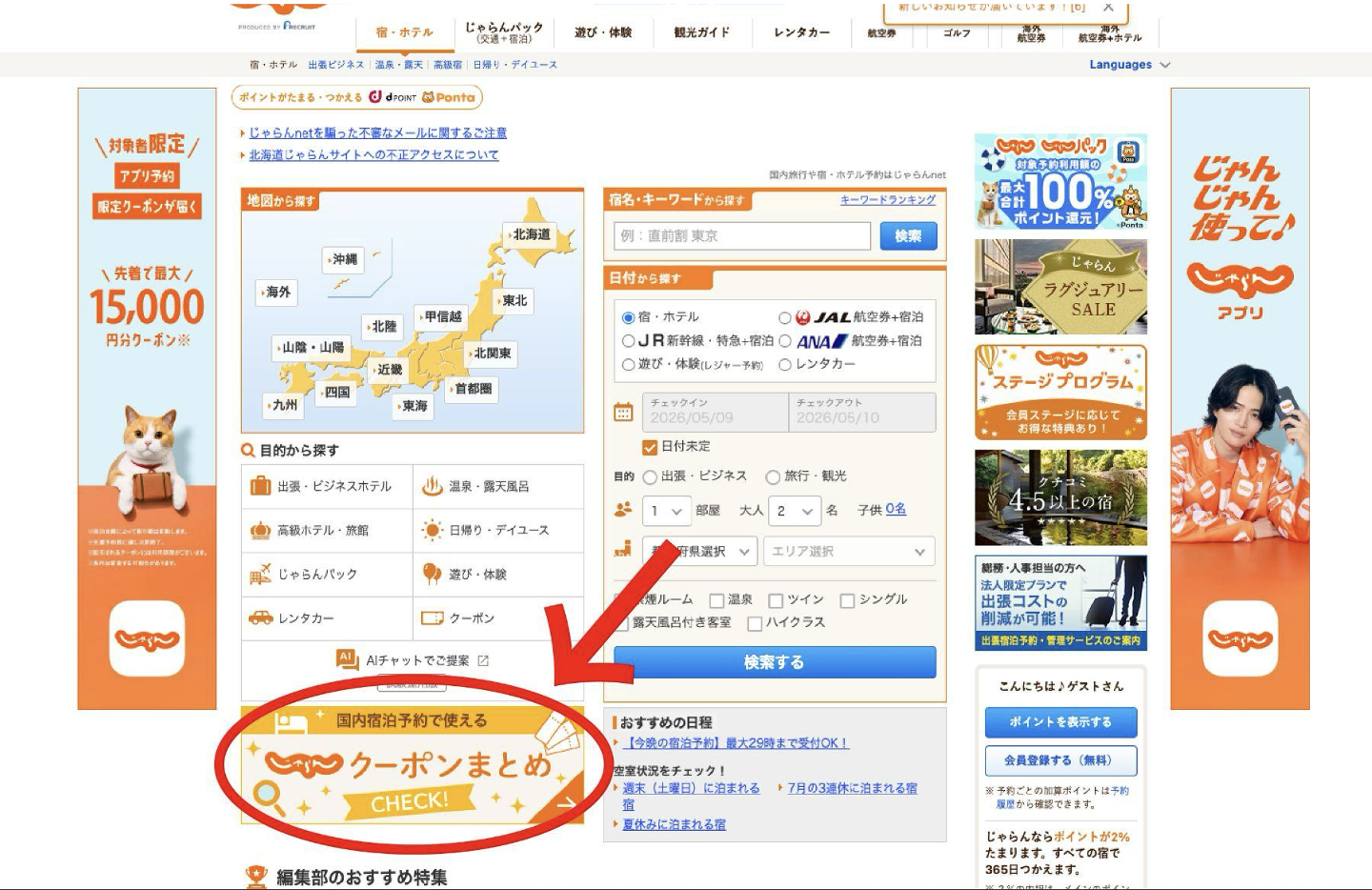The height and width of the screenshot is (890, 1372).
Task: Uncheck the 日付未定 checkbox
Action: [x=650, y=447]
